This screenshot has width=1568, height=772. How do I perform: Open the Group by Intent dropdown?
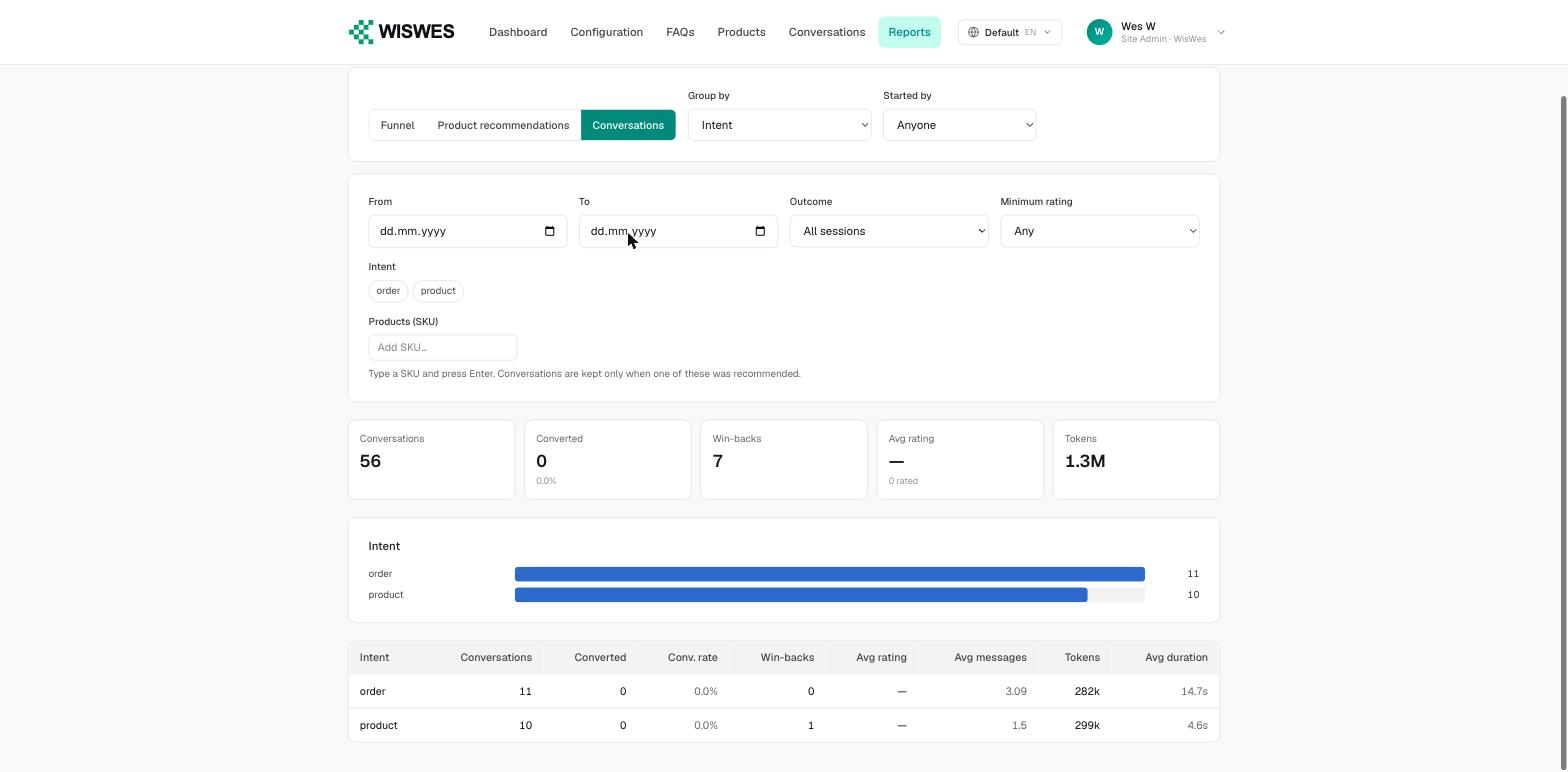779,125
